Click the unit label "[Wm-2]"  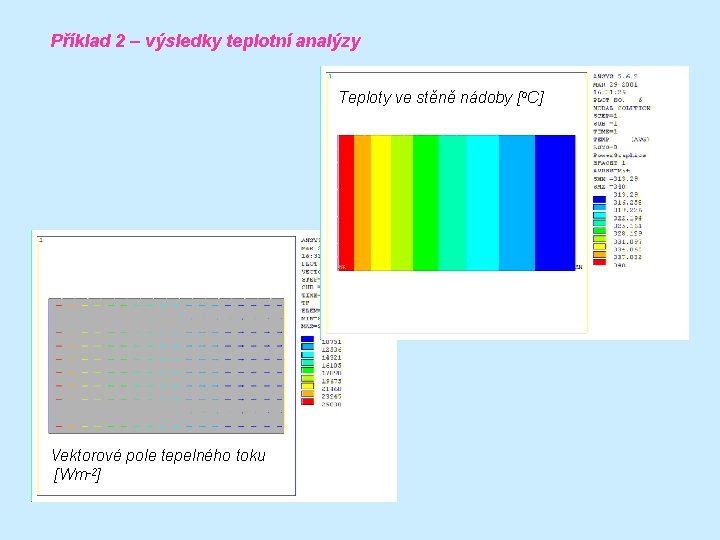tap(77, 474)
